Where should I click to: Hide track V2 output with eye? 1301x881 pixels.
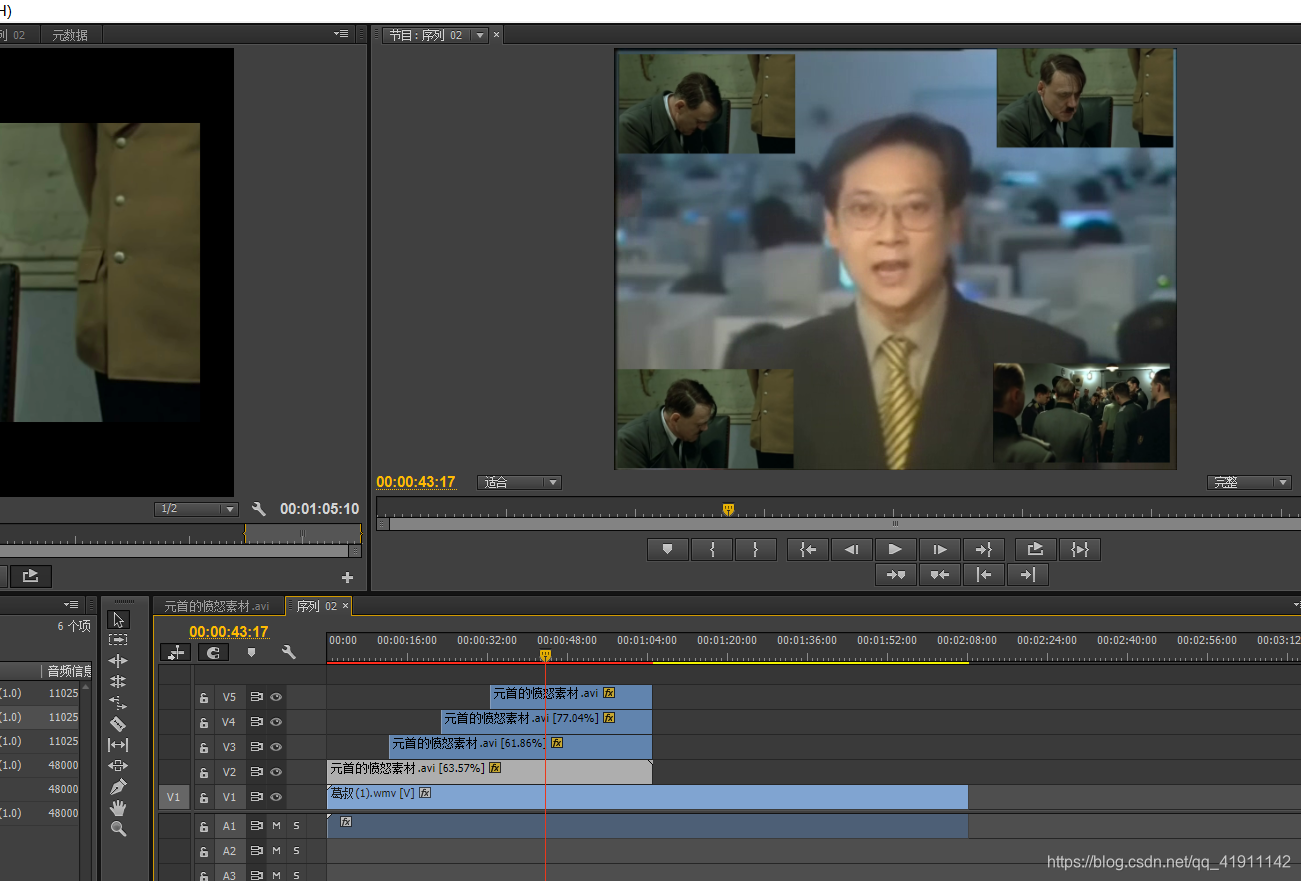[x=276, y=772]
